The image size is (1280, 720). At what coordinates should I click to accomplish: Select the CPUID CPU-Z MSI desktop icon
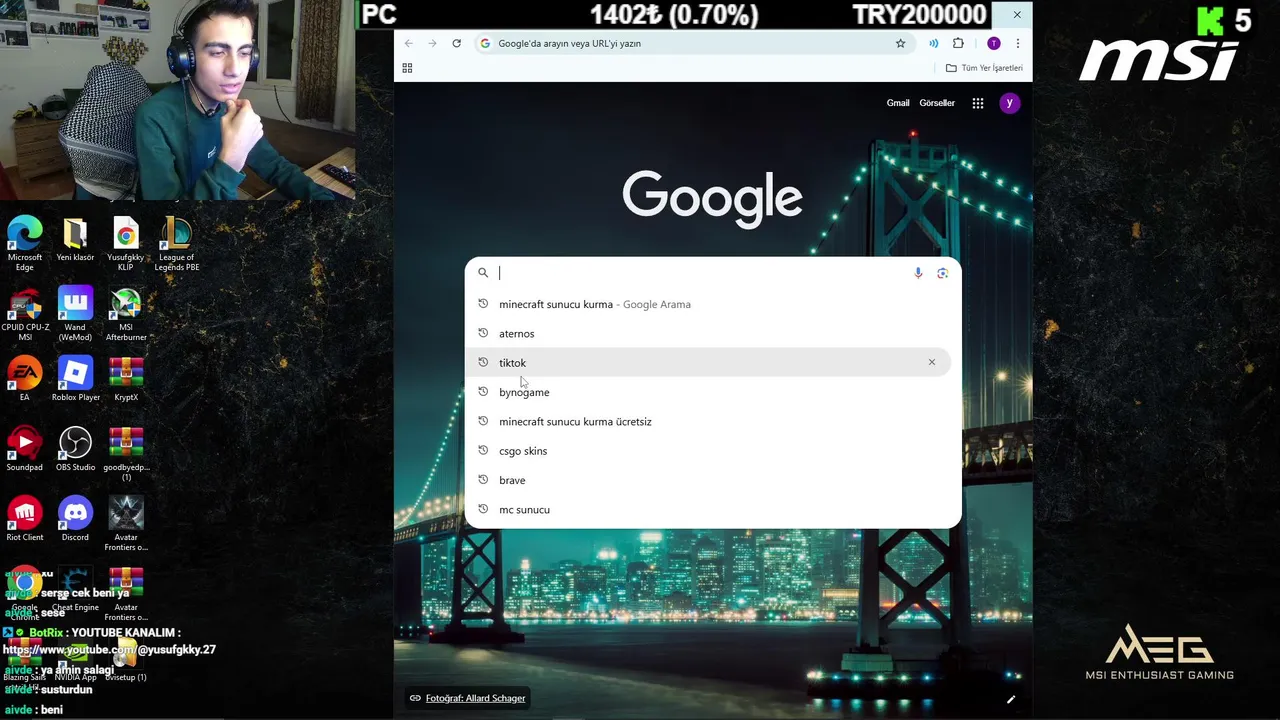point(25,314)
